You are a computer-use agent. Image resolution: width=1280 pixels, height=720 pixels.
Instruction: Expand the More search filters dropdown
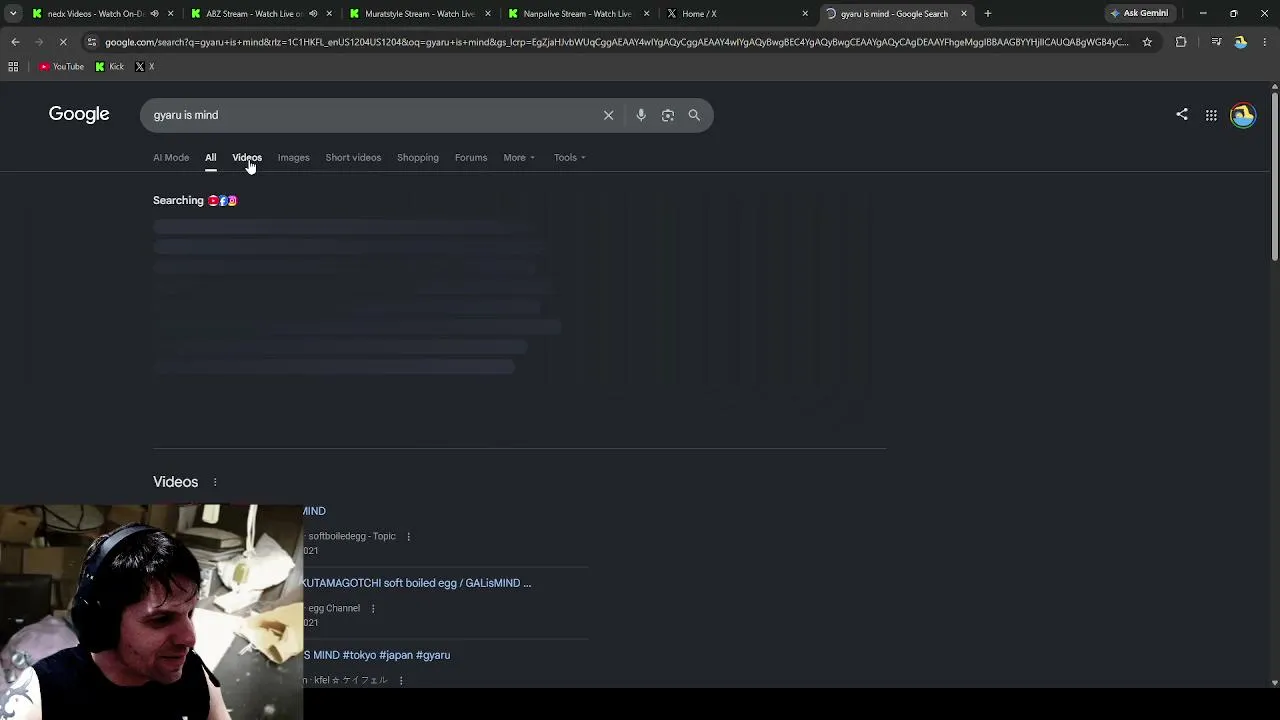point(519,157)
